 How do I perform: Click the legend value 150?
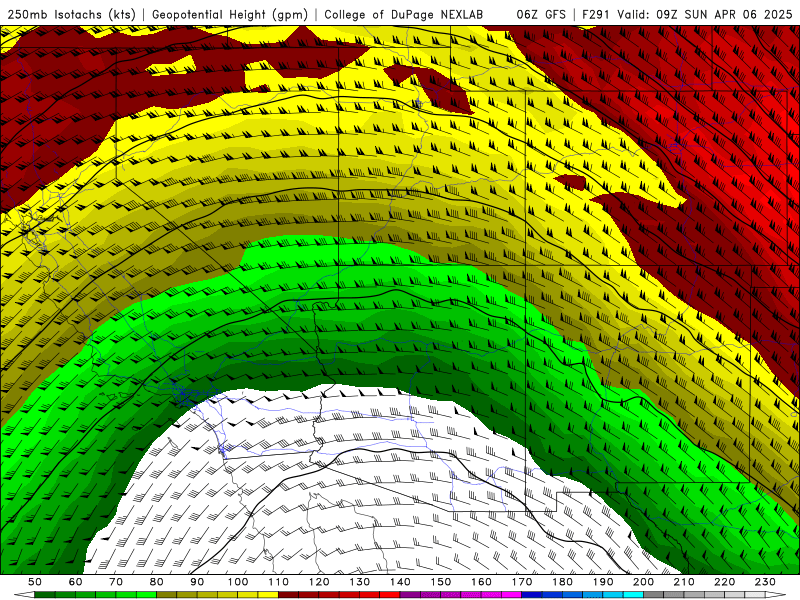[x=441, y=582]
